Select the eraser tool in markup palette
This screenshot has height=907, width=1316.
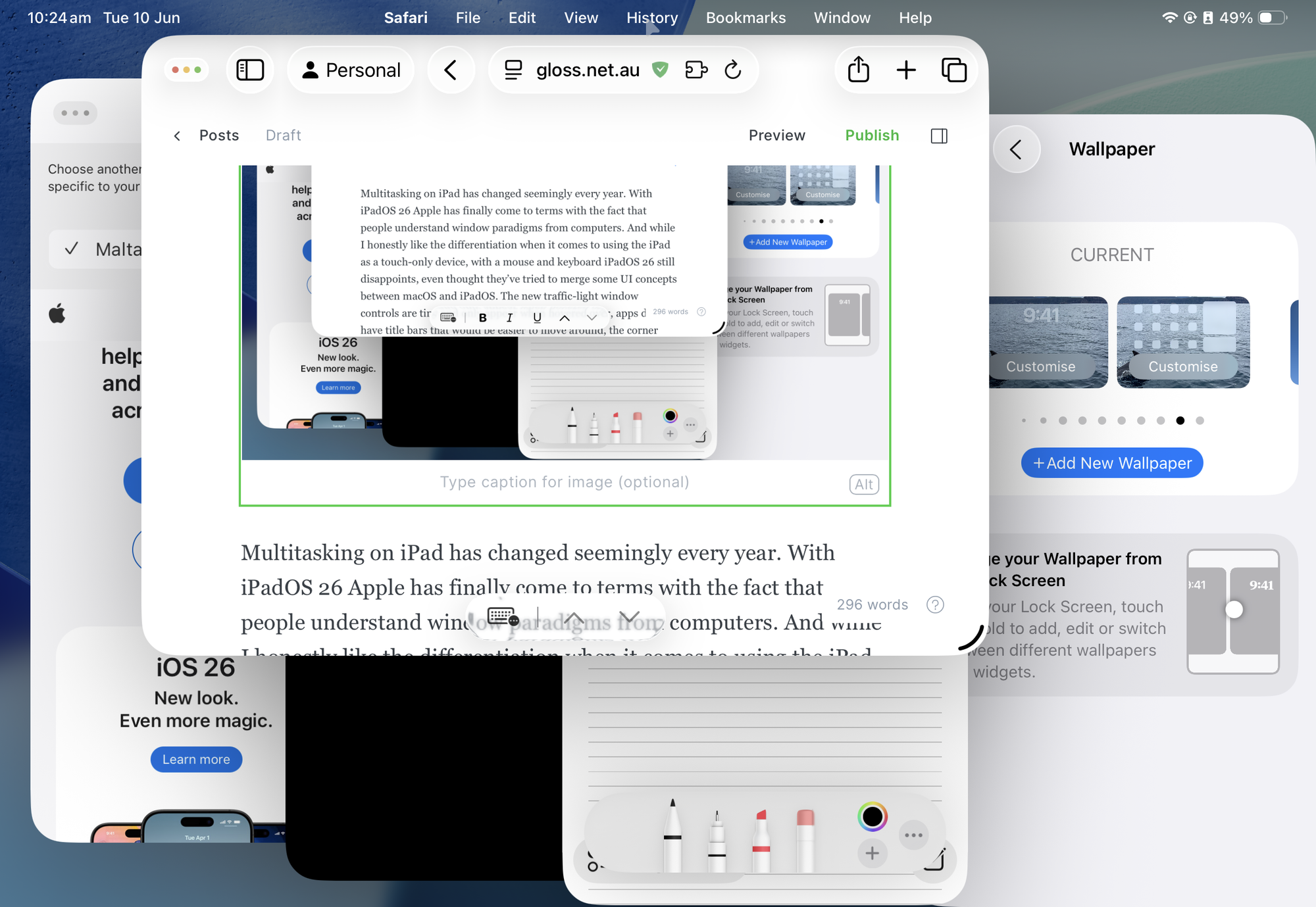[x=805, y=842]
